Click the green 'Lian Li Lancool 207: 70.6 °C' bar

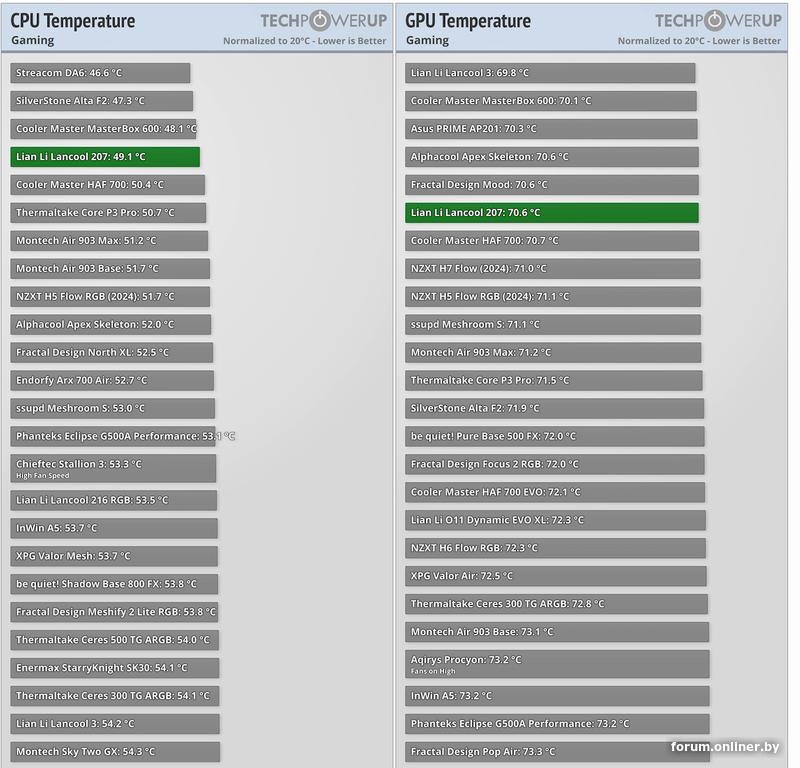click(552, 213)
